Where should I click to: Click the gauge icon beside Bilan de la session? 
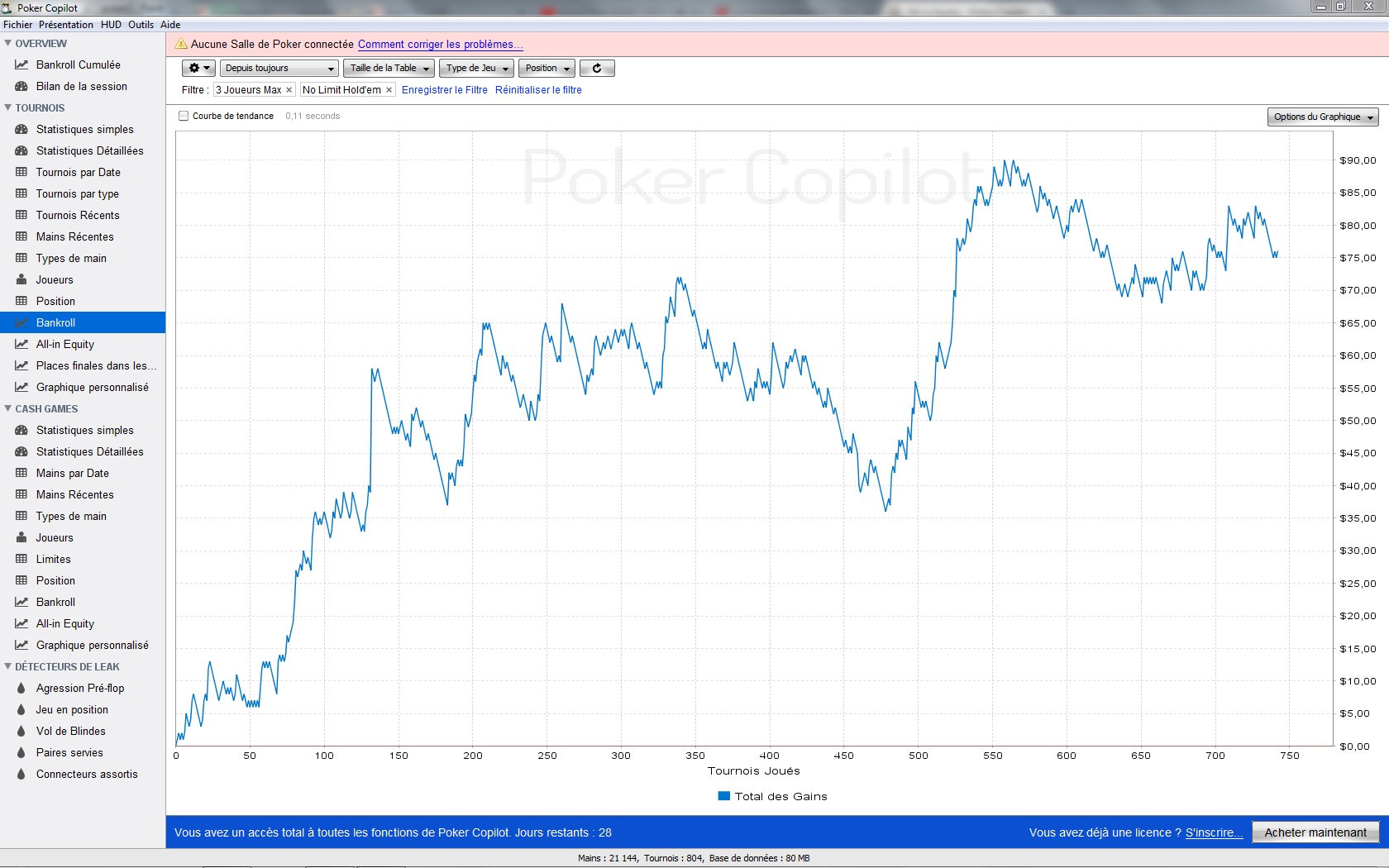[21, 86]
